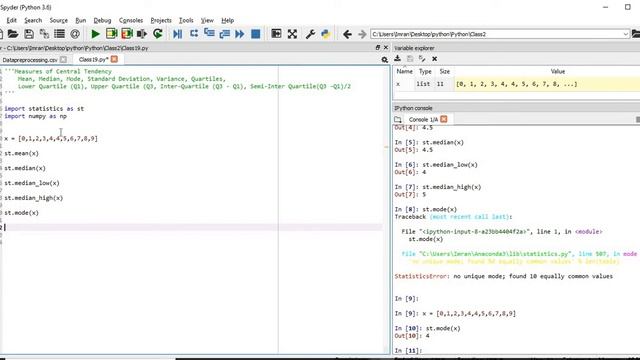The width and height of the screenshot is (640, 360).
Task: Click the @ symbol finder icon
Action: (75, 34)
